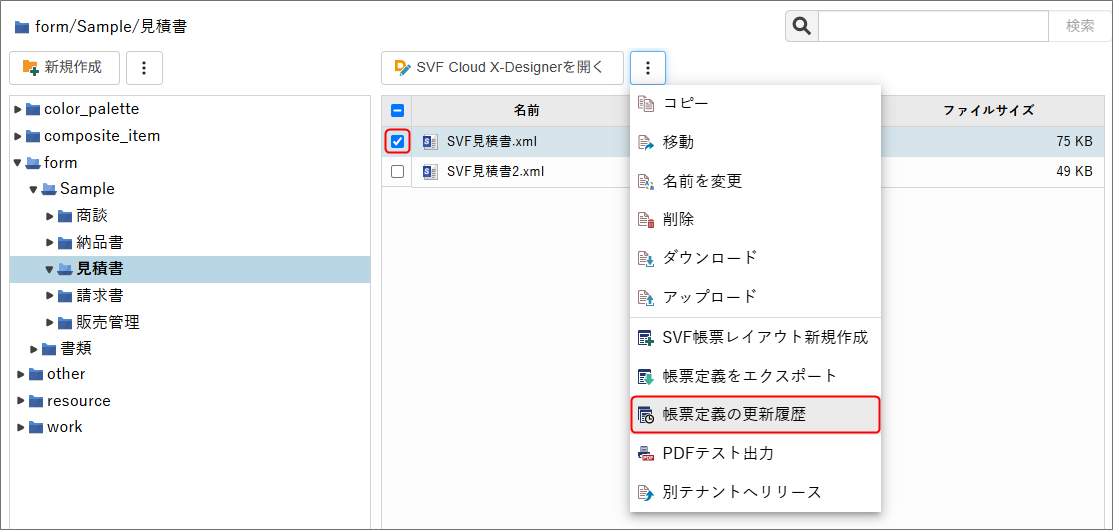Expand the 請求書 tree node
This screenshot has width=1113, height=530.
click(x=50, y=295)
